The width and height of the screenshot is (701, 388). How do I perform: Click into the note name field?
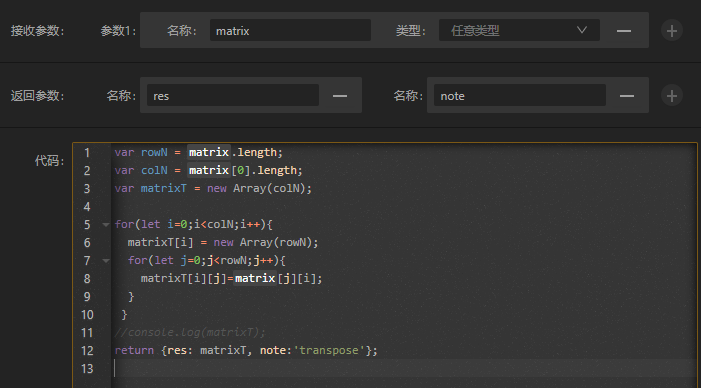519,96
